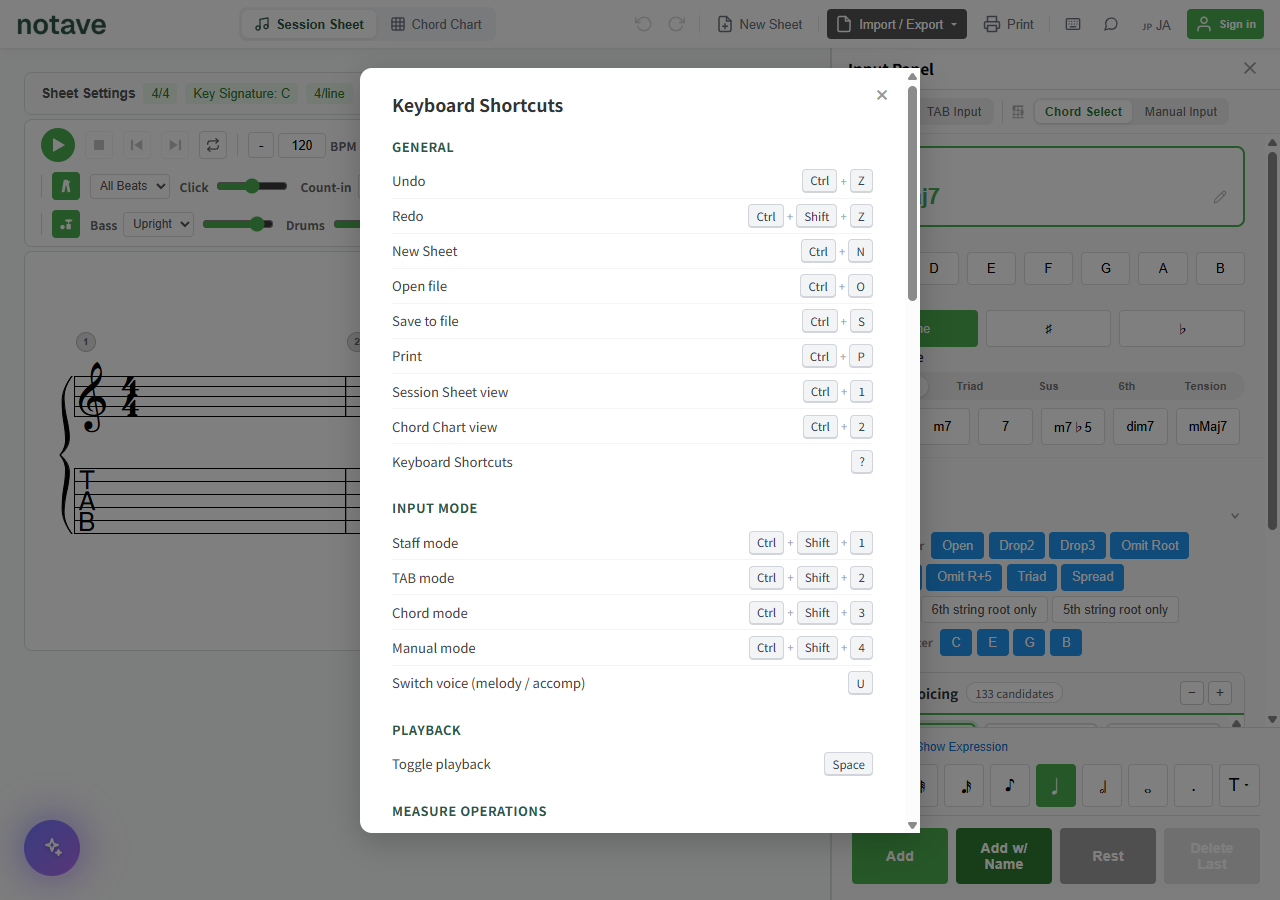Toggle the loop playback icon

point(213,145)
